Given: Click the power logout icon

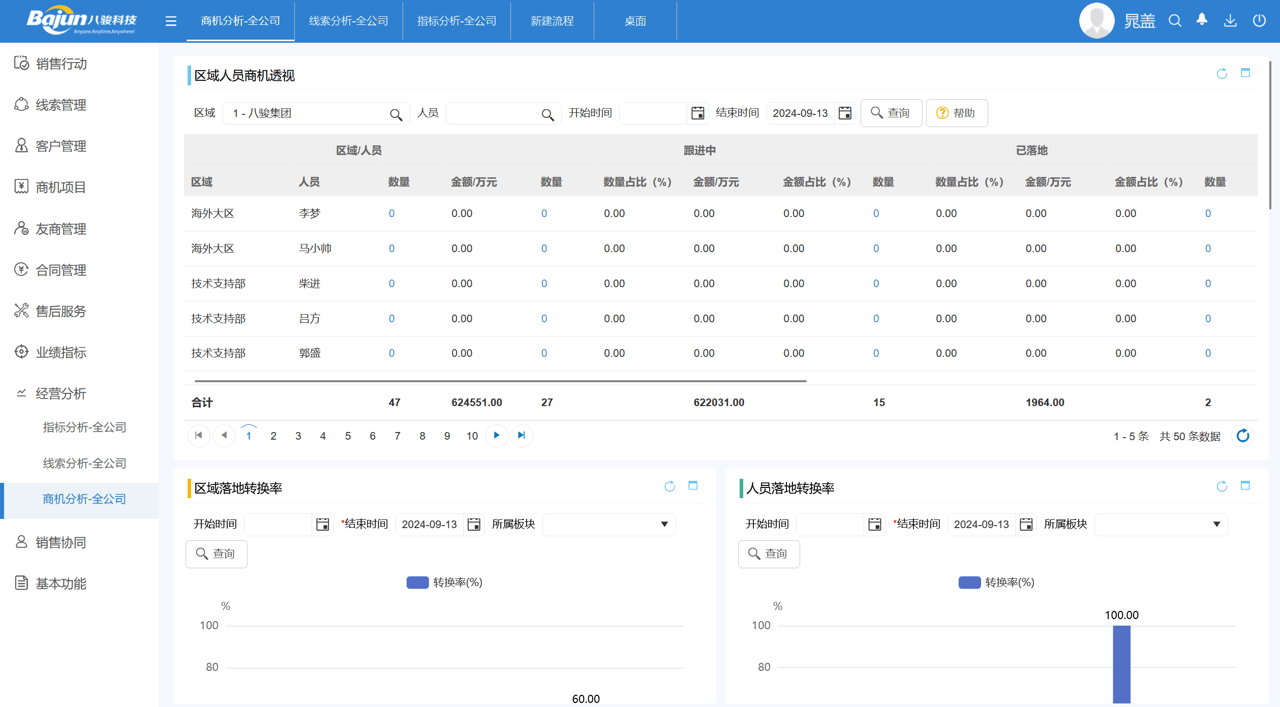Looking at the screenshot, I should tap(1259, 21).
